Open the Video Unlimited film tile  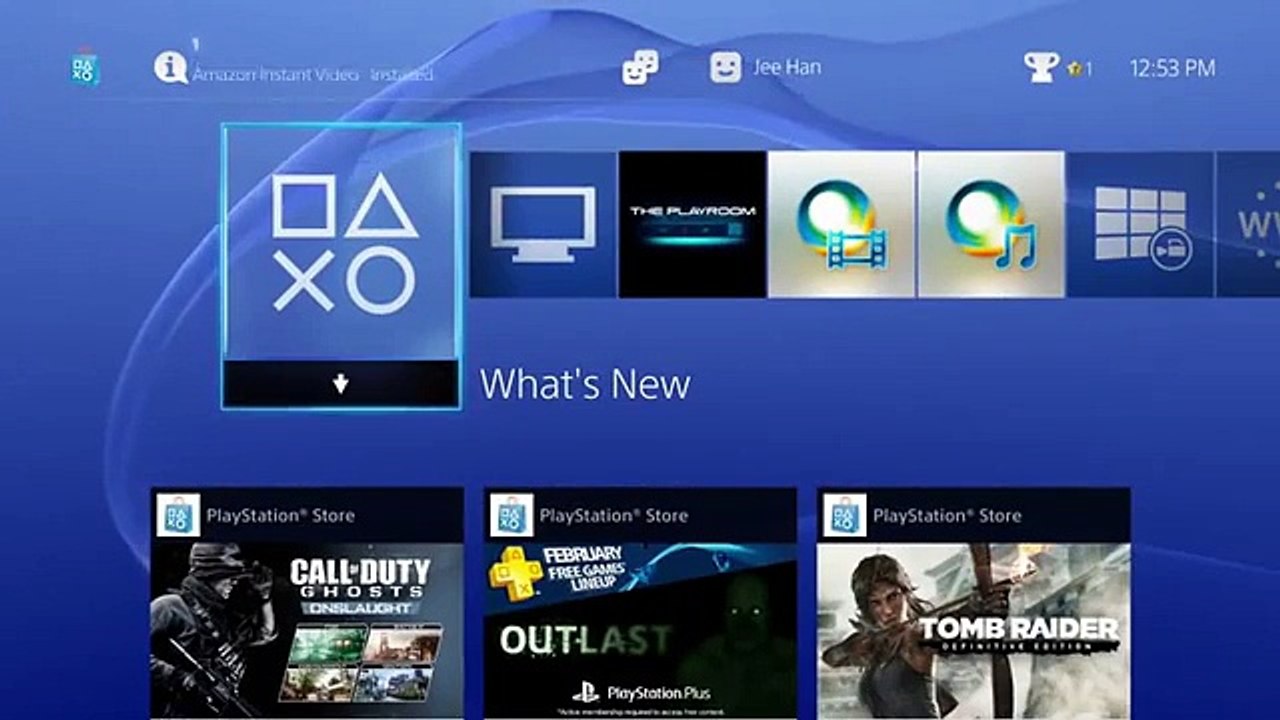(x=841, y=224)
